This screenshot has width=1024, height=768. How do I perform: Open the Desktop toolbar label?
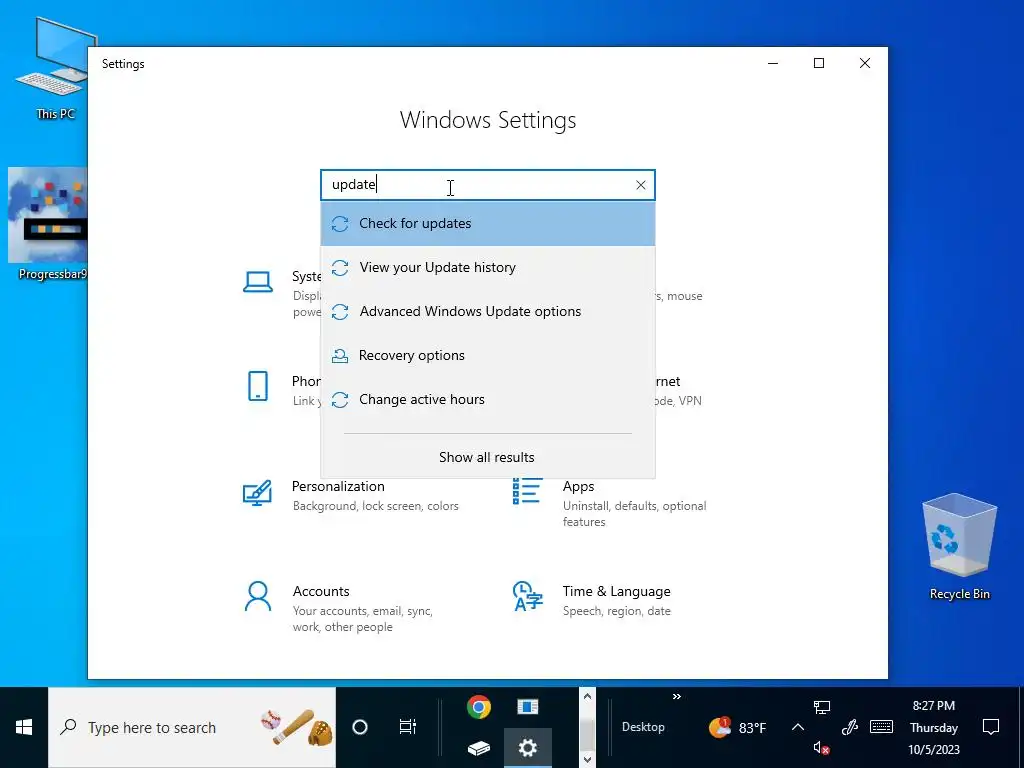[643, 727]
